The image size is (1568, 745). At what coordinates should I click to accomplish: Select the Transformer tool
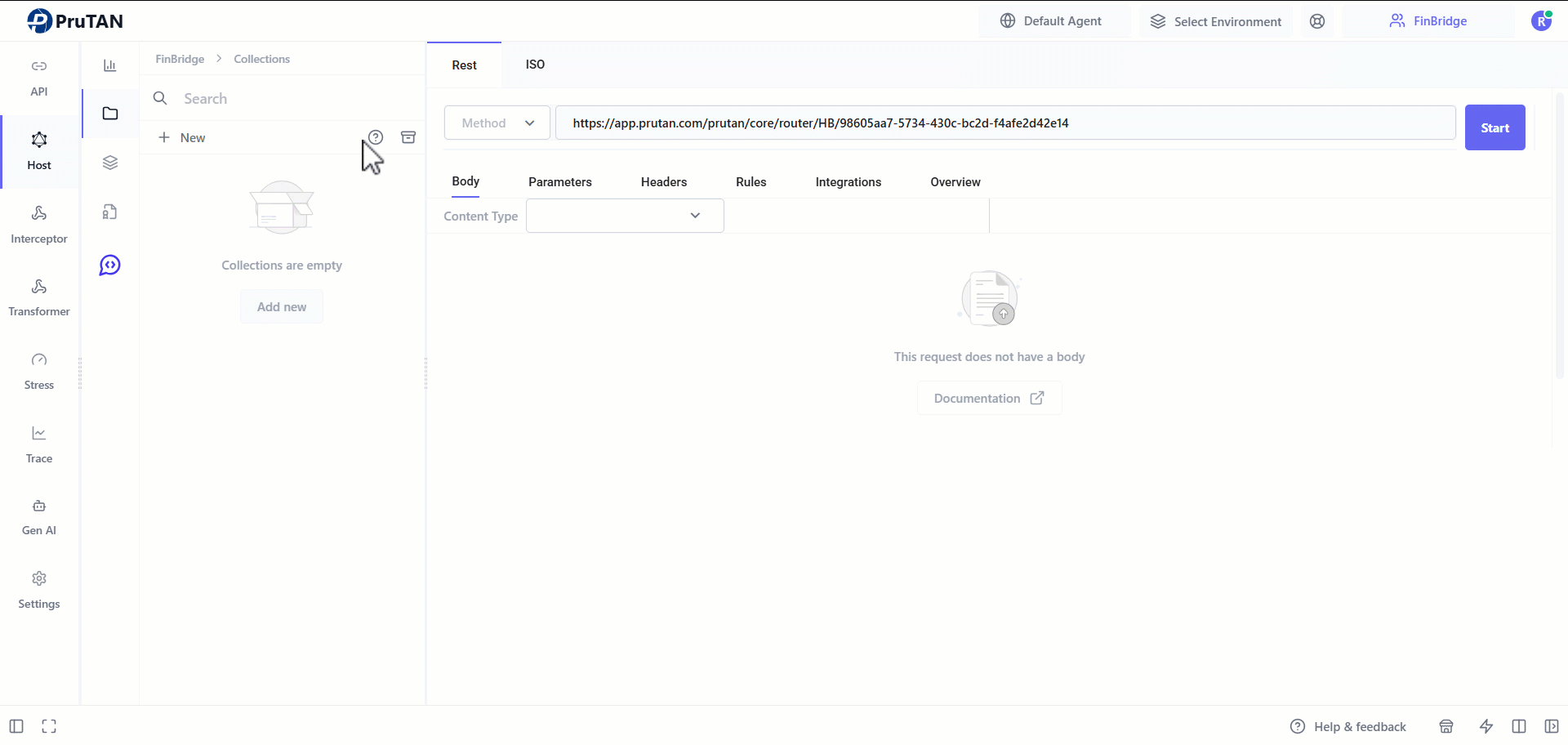click(x=38, y=297)
